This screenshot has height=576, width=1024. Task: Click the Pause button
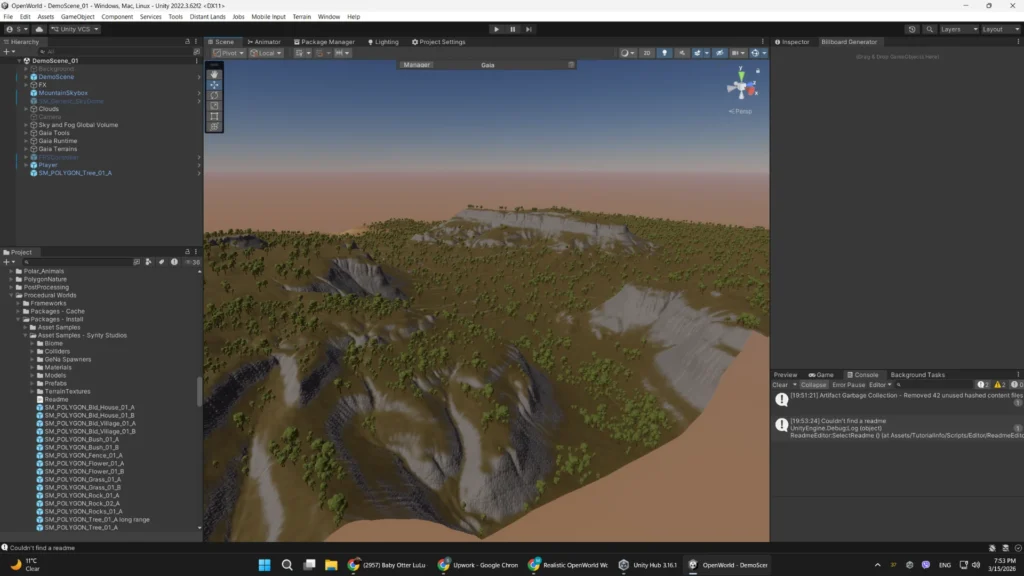pos(513,29)
